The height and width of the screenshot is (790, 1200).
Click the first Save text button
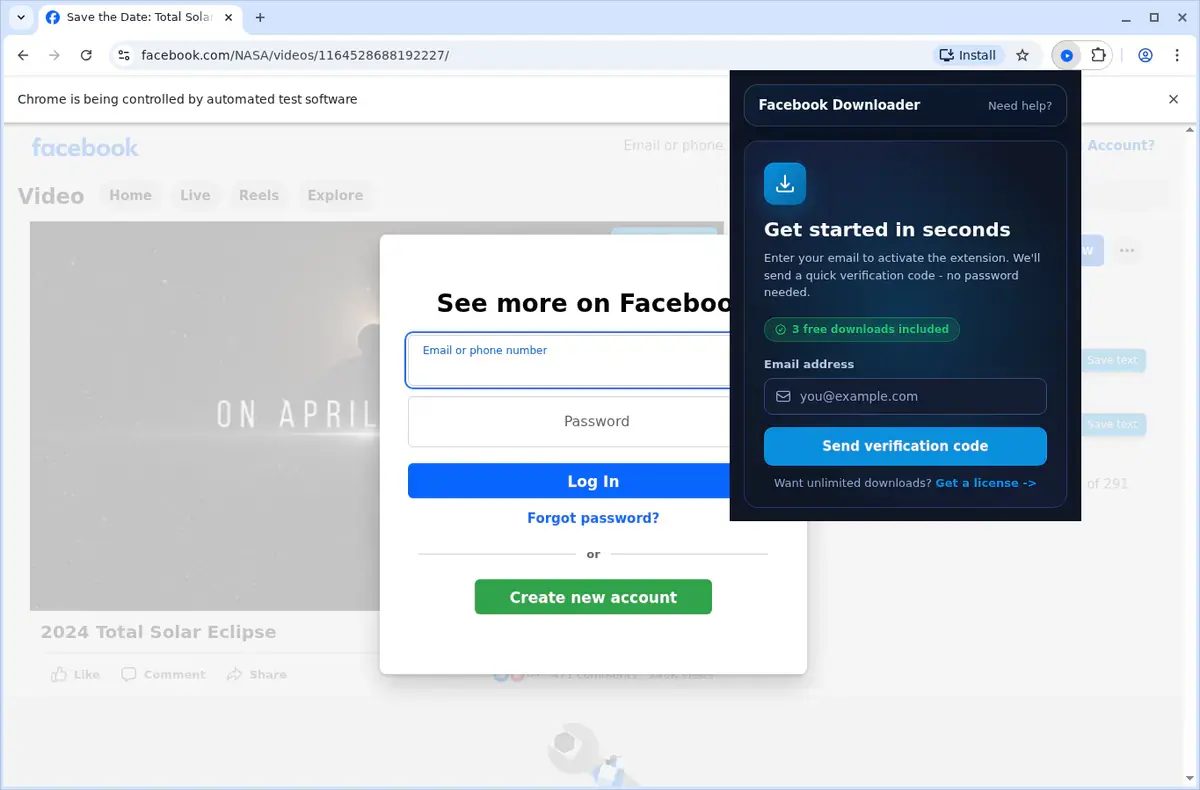[x=1112, y=360]
